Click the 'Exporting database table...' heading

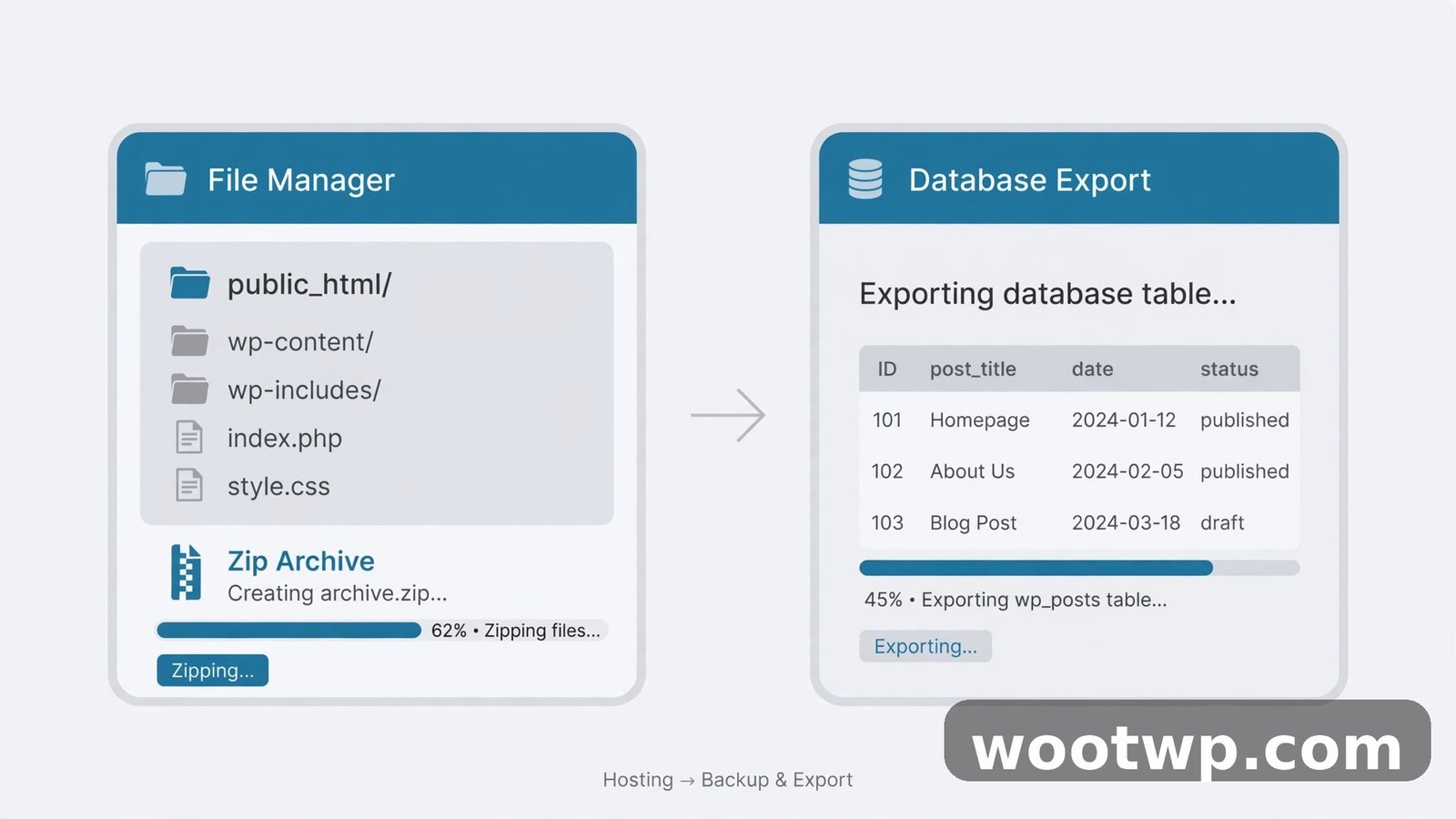[x=1048, y=294]
